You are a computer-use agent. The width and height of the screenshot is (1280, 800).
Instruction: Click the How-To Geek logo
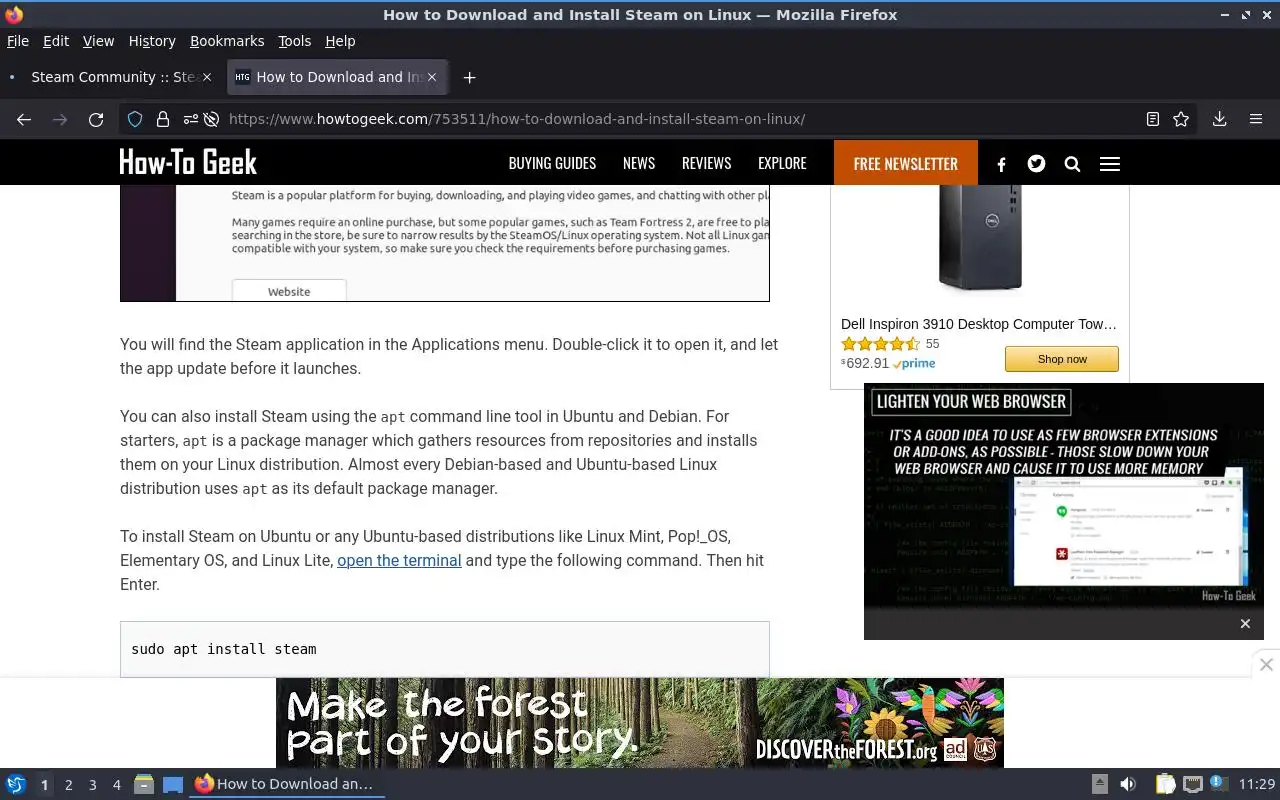click(x=188, y=162)
